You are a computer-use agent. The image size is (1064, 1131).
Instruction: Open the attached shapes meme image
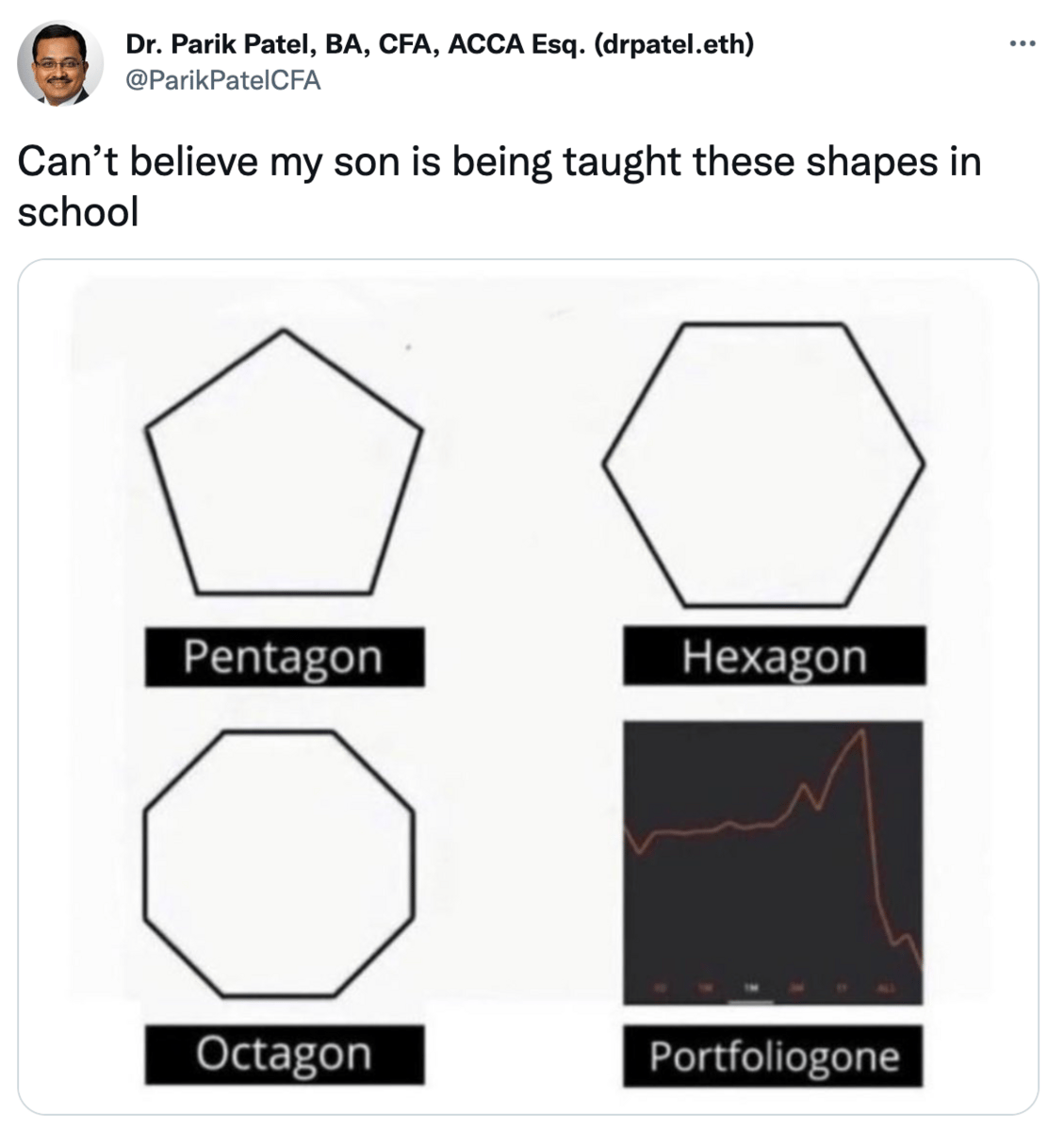click(528, 687)
